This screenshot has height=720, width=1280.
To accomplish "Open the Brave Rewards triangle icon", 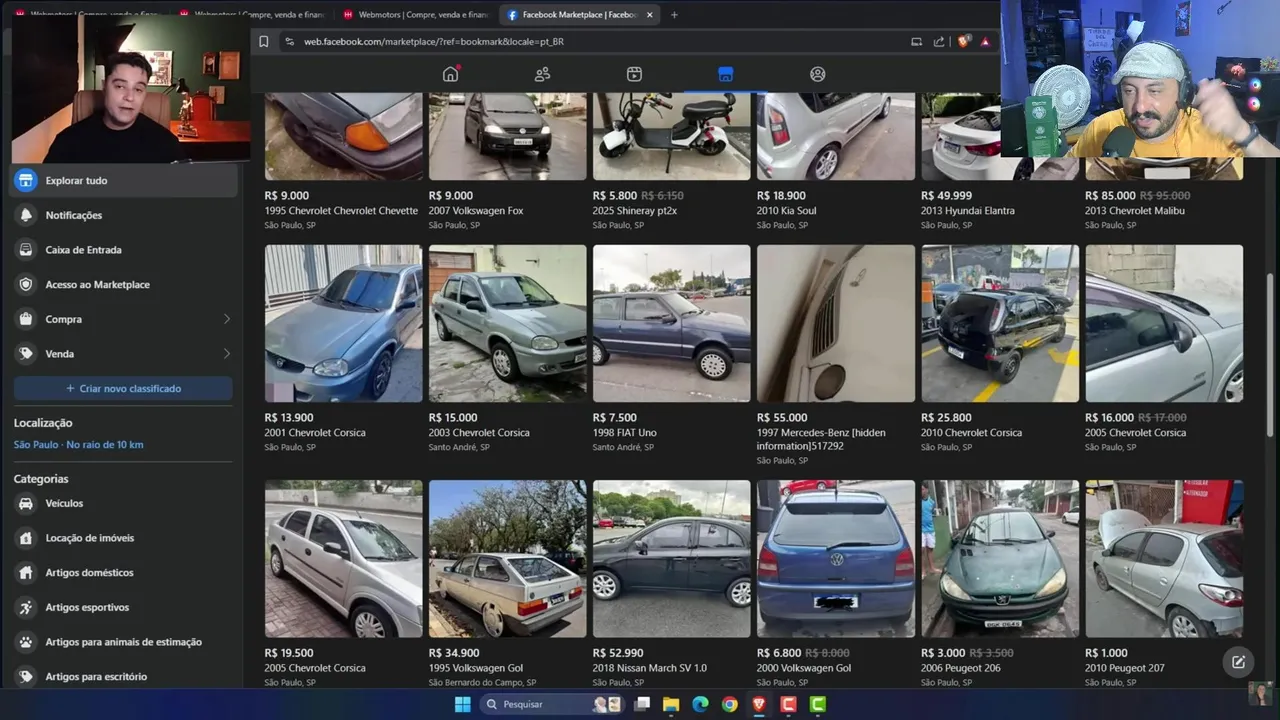I will 985,41.
